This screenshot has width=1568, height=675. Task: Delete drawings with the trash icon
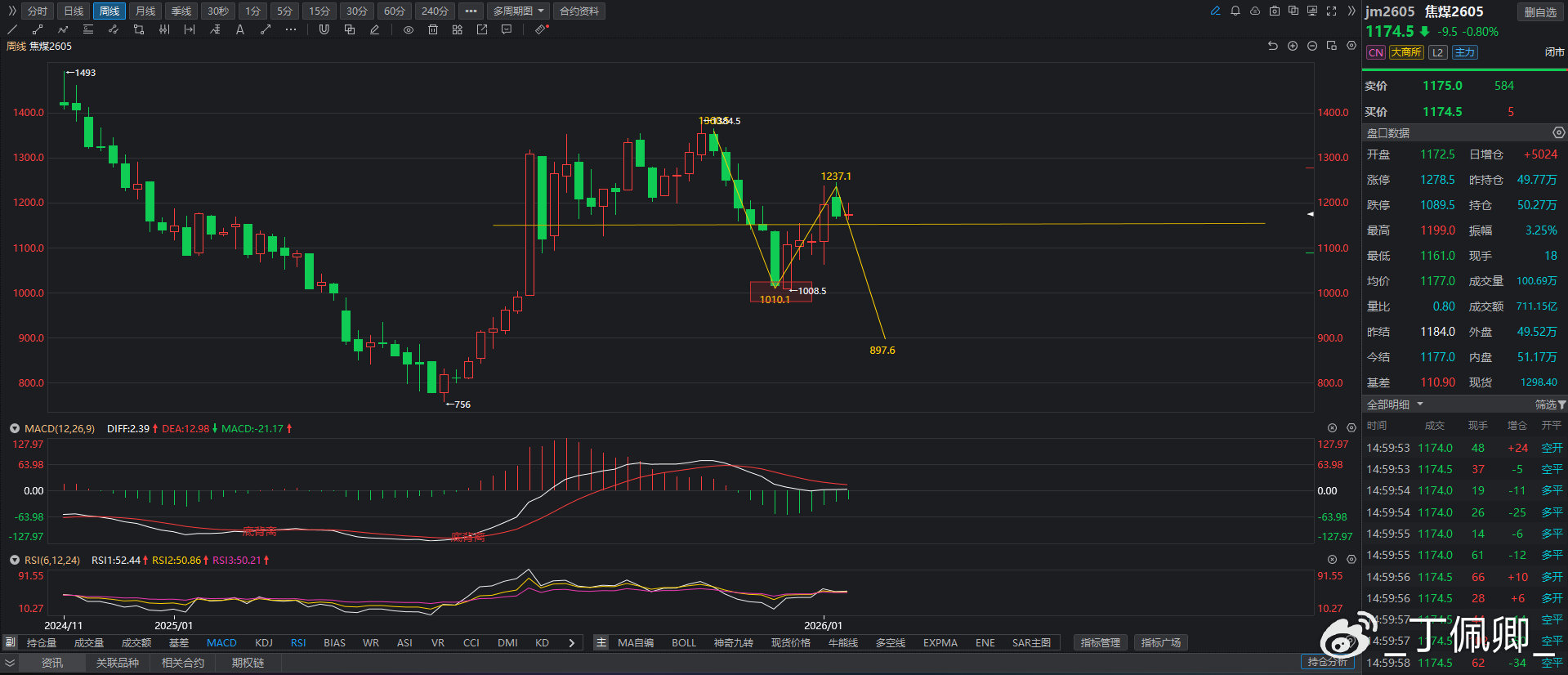(433, 29)
